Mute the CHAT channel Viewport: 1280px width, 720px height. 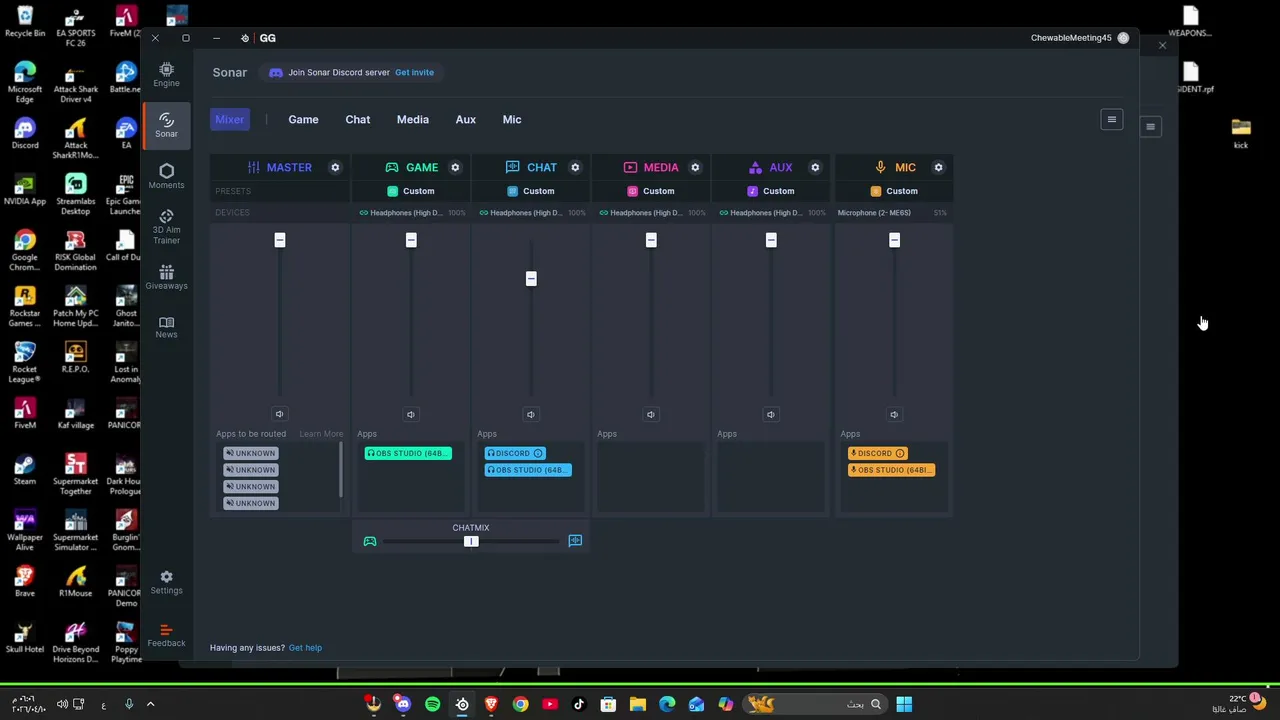530,414
